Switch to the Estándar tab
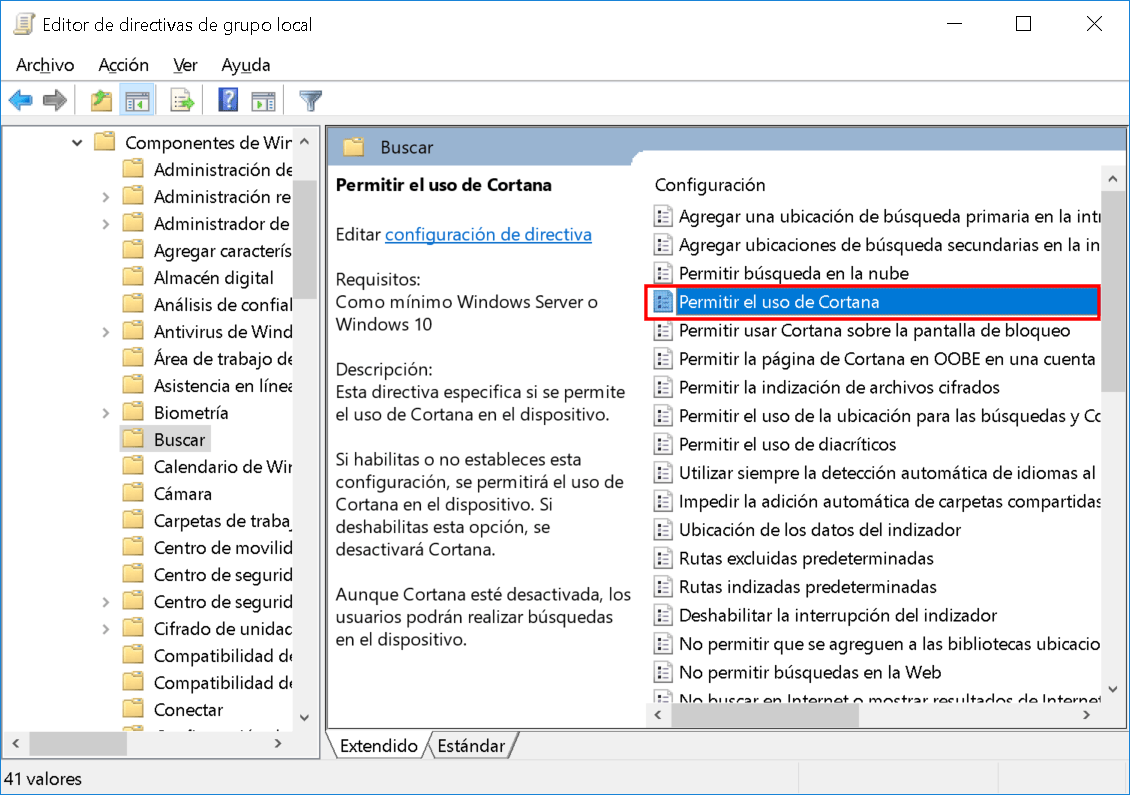1130x795 pixels. tap(471, 745)
